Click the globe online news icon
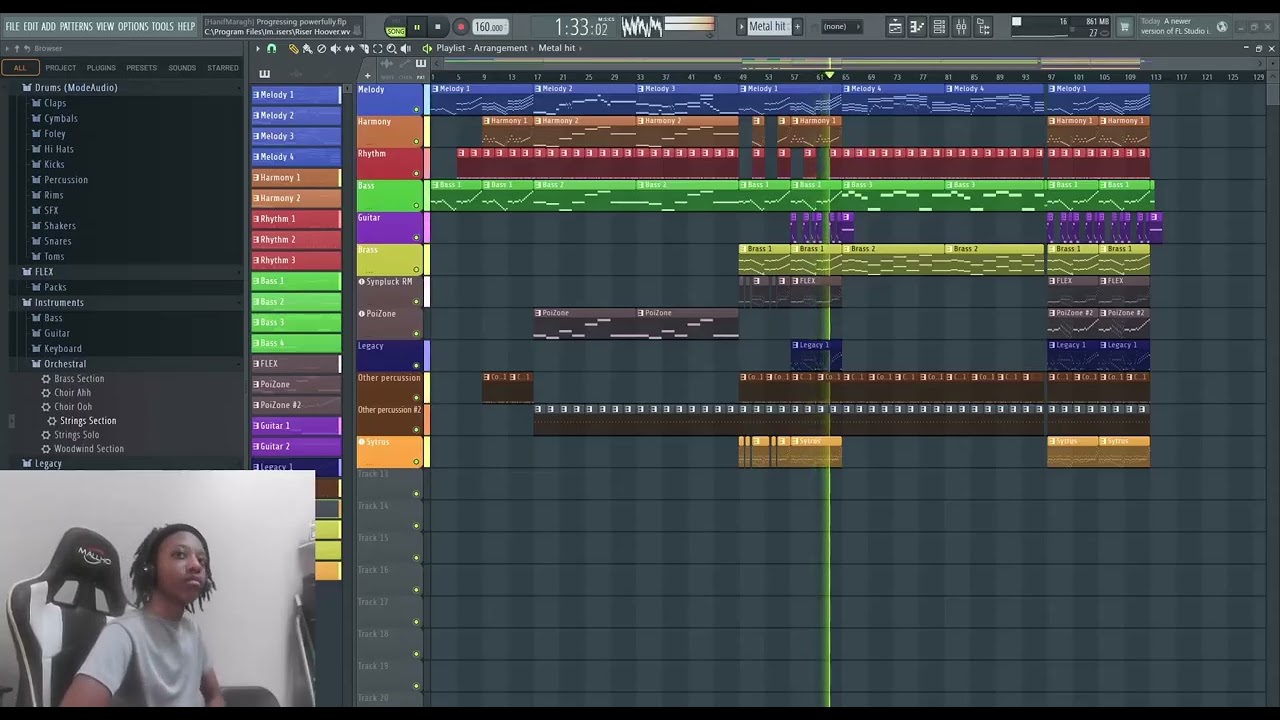The image size is (1280, 720). coord(1222,27)
